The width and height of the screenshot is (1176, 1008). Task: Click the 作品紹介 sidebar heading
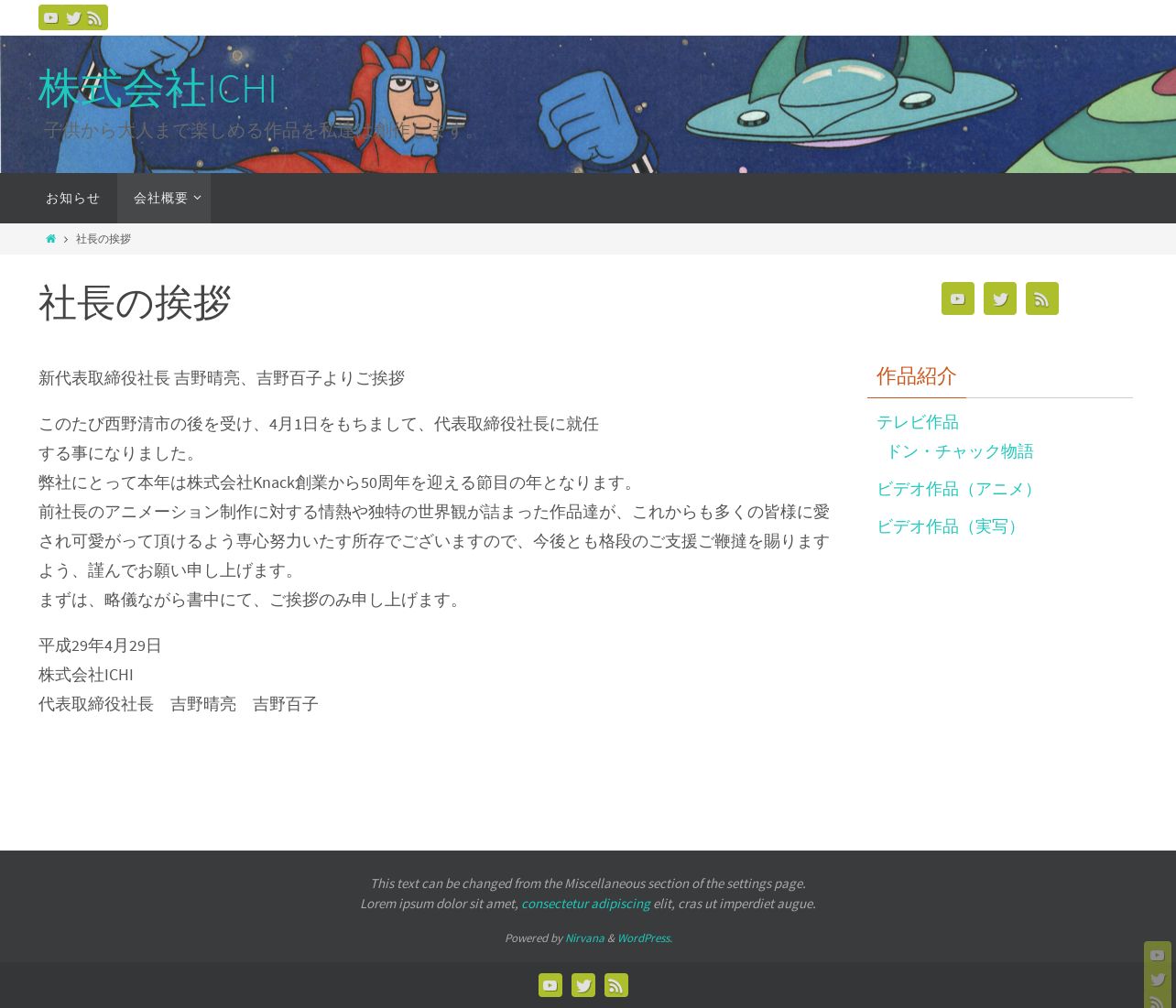click(x=916, y=376)
